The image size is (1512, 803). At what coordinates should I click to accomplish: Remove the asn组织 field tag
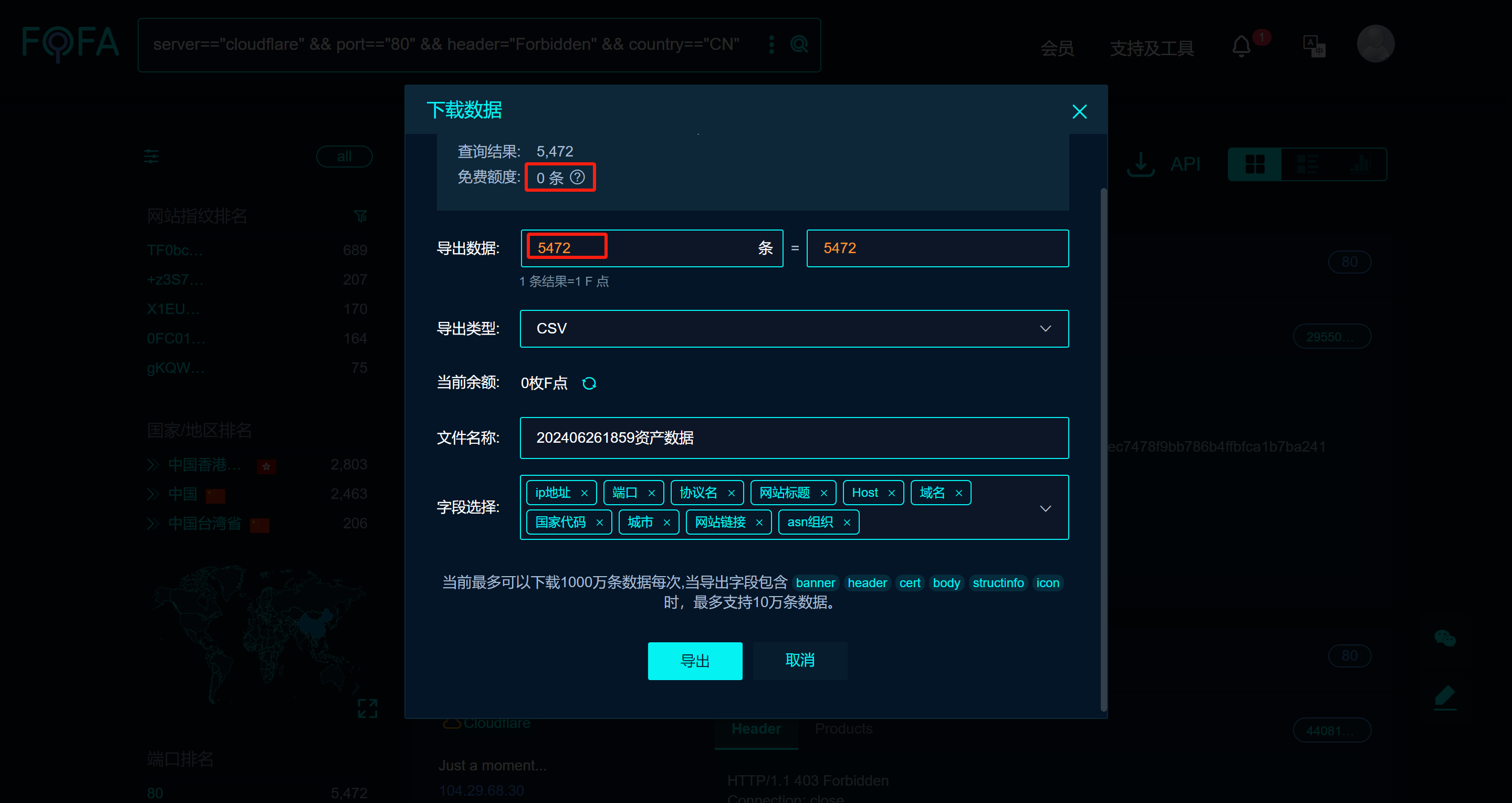click(x=847, y=523)
